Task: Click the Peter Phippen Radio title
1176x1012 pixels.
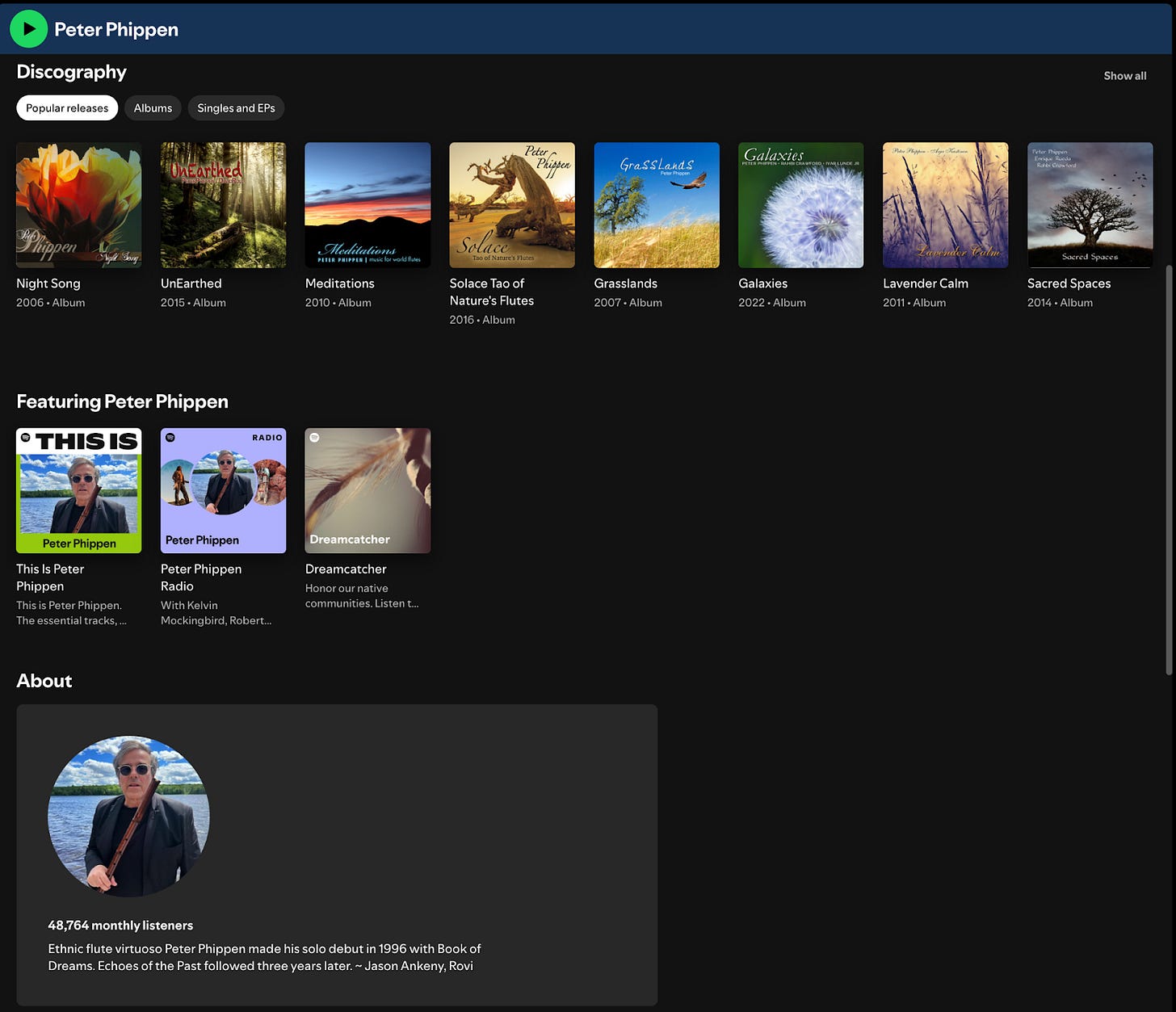Action: coord(201,577)
